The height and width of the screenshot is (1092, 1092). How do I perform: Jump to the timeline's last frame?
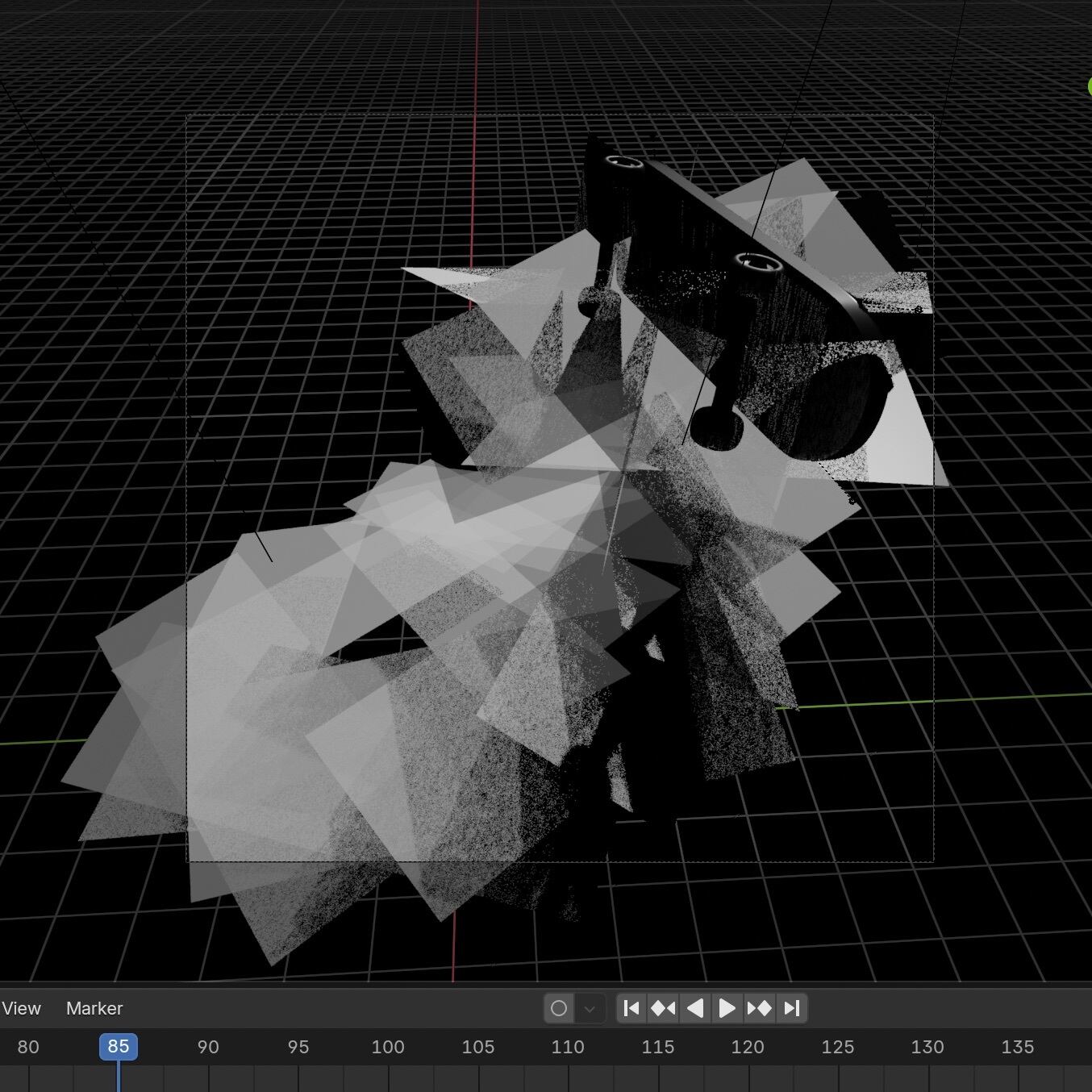point(792,1008)
